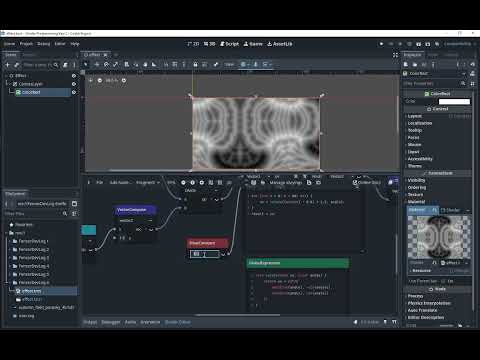The image size is (480, 360).
Task: Open 2D workspace
Action: tap(193, 44)
